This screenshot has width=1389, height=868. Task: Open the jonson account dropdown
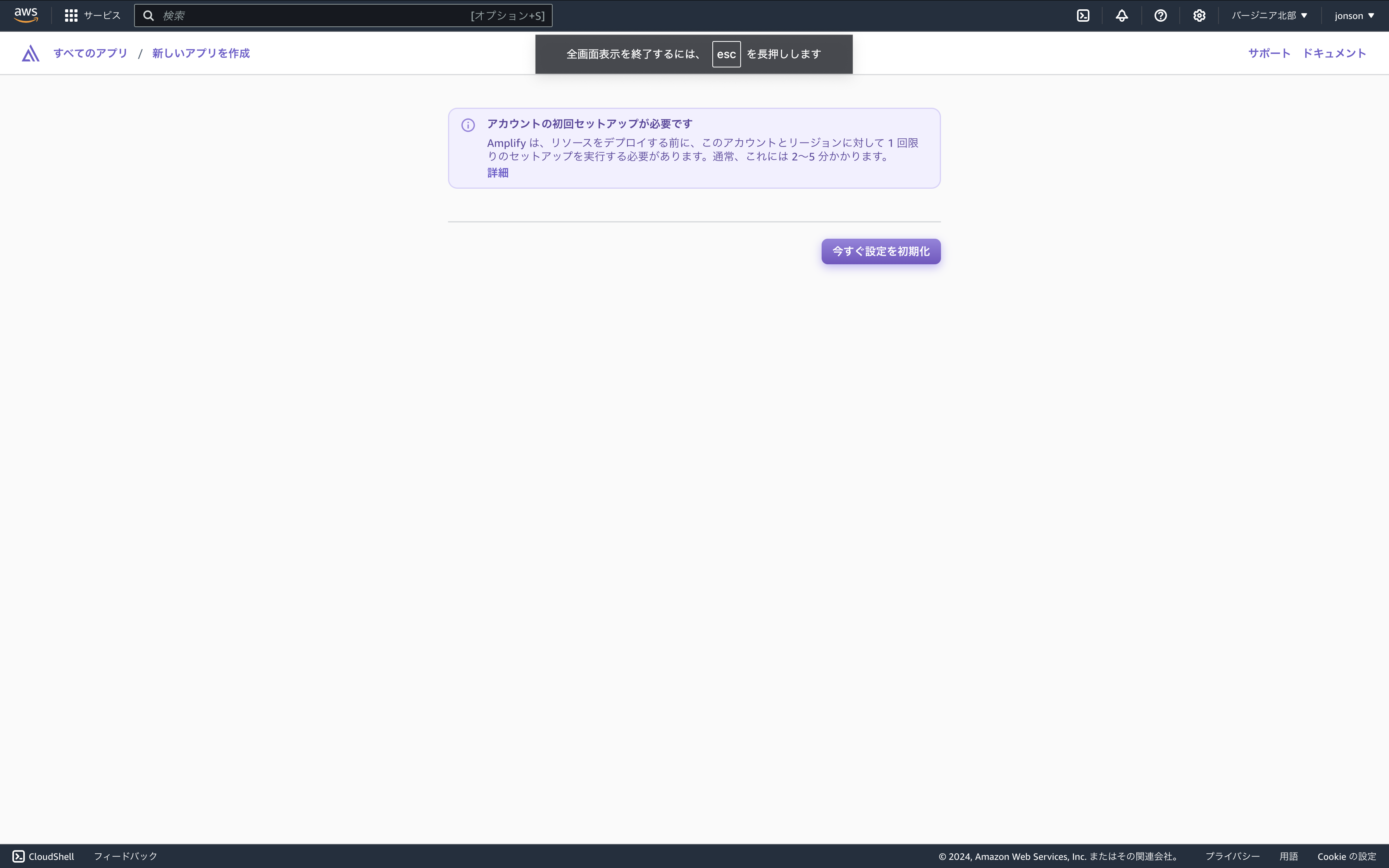1354,15
